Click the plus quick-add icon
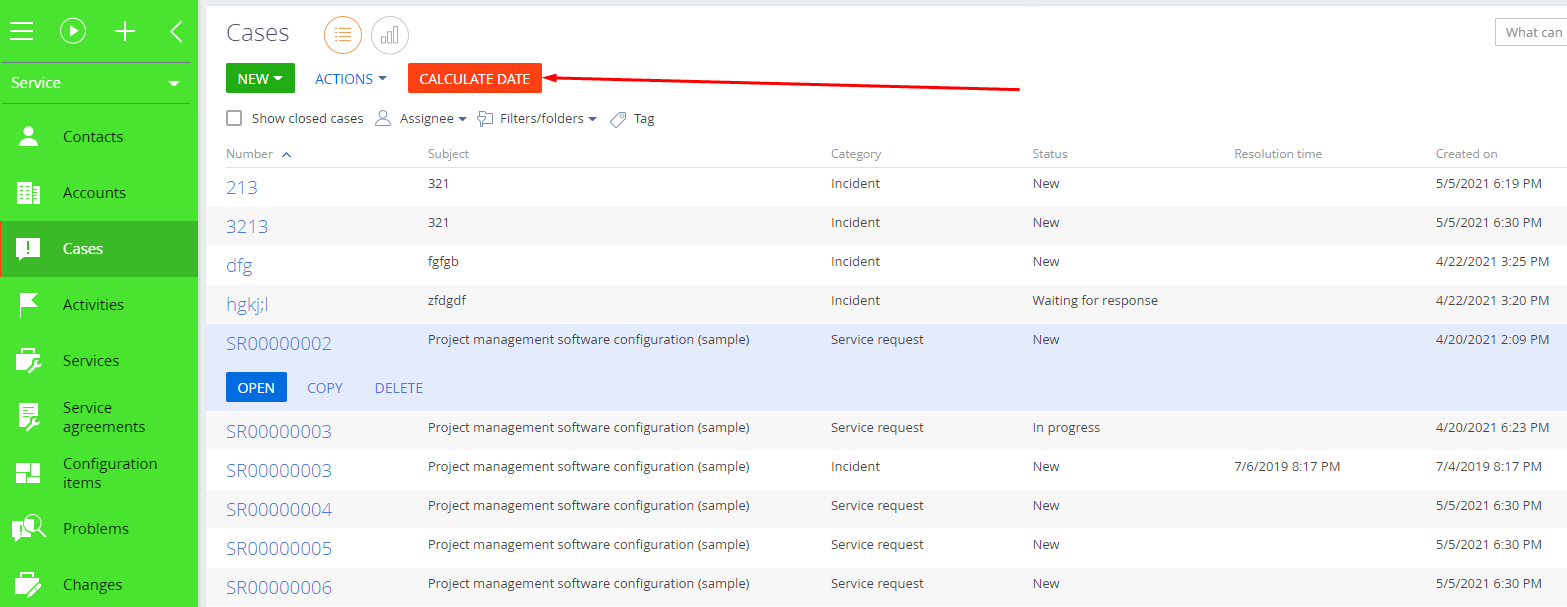The width and height of the screenshot is (1567, 607). (x=125, y=31)
